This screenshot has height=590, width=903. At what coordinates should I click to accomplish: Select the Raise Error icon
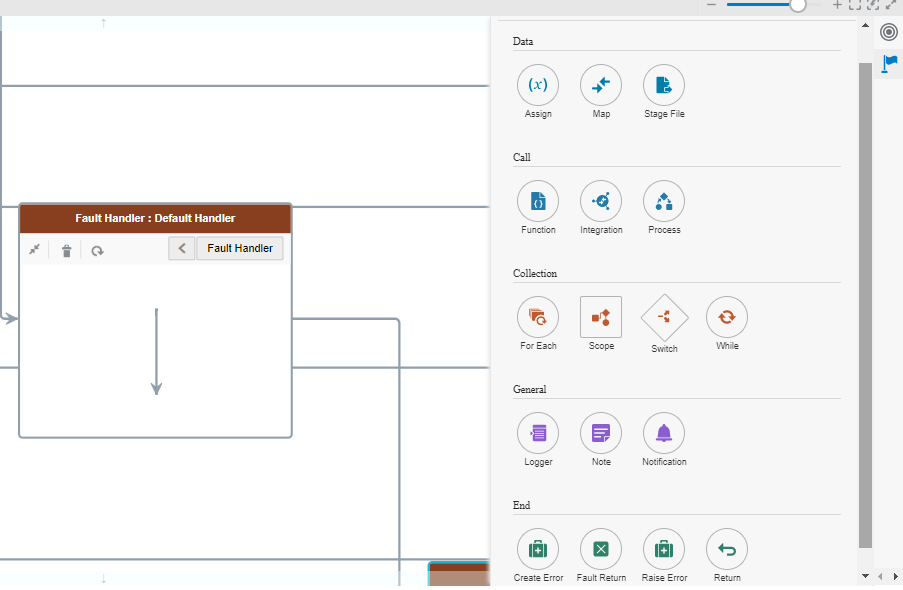pyautogui.click(x=664, y=549)
